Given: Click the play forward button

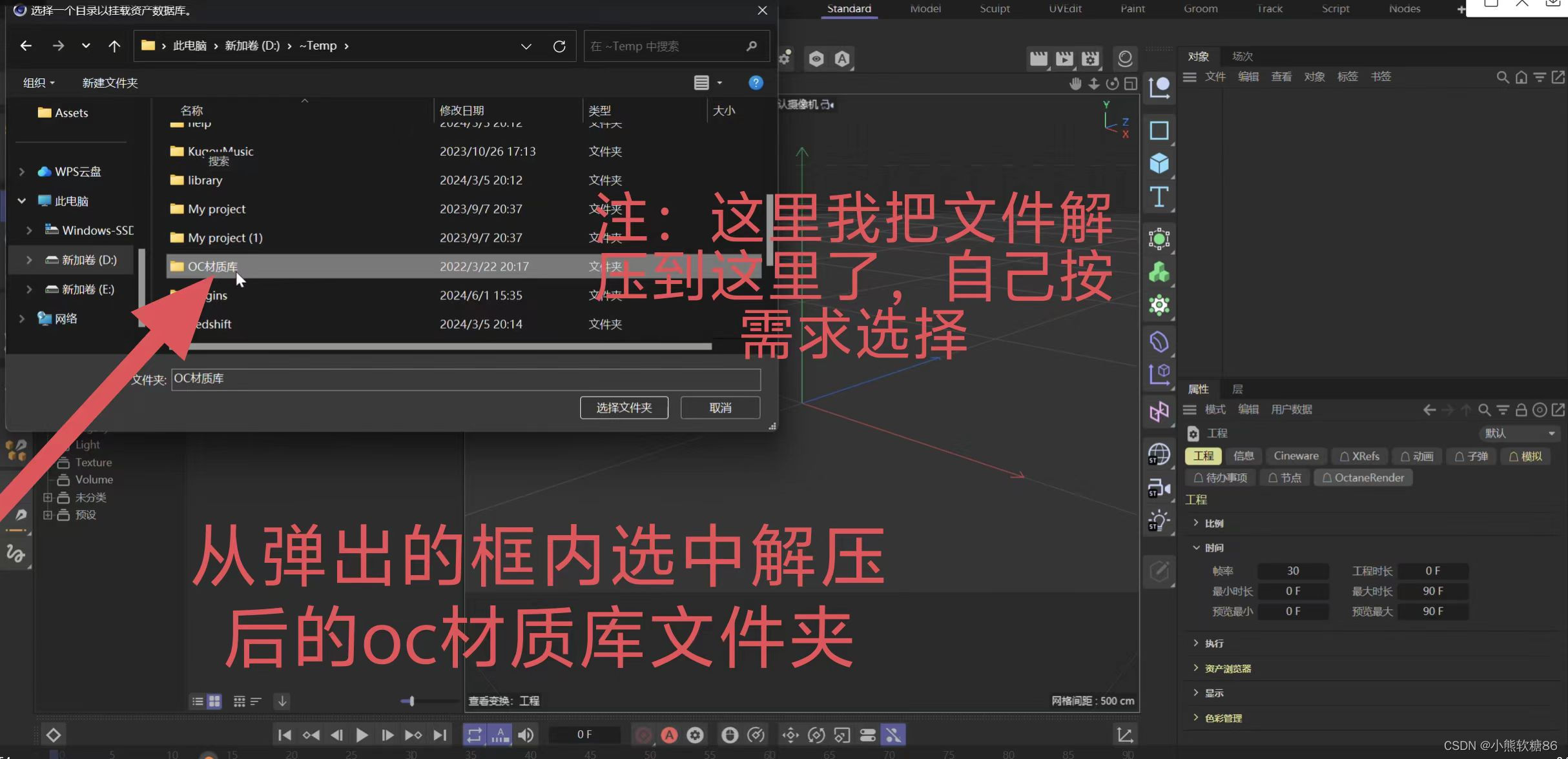Looking at the screenshot, I should [362, 734].
